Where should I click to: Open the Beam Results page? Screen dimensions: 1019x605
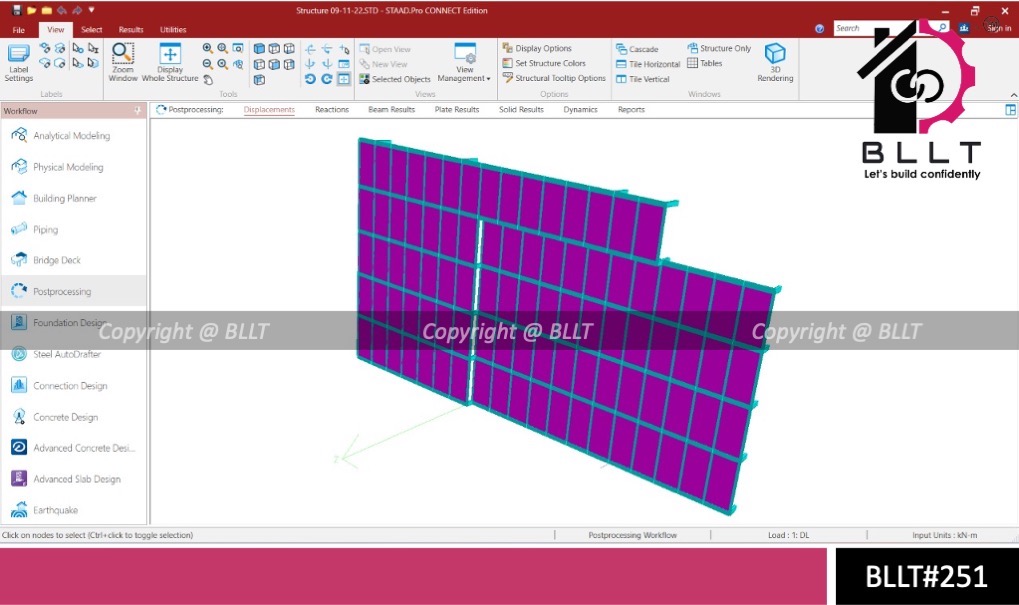pyautogui.click(x=391, y=110)
